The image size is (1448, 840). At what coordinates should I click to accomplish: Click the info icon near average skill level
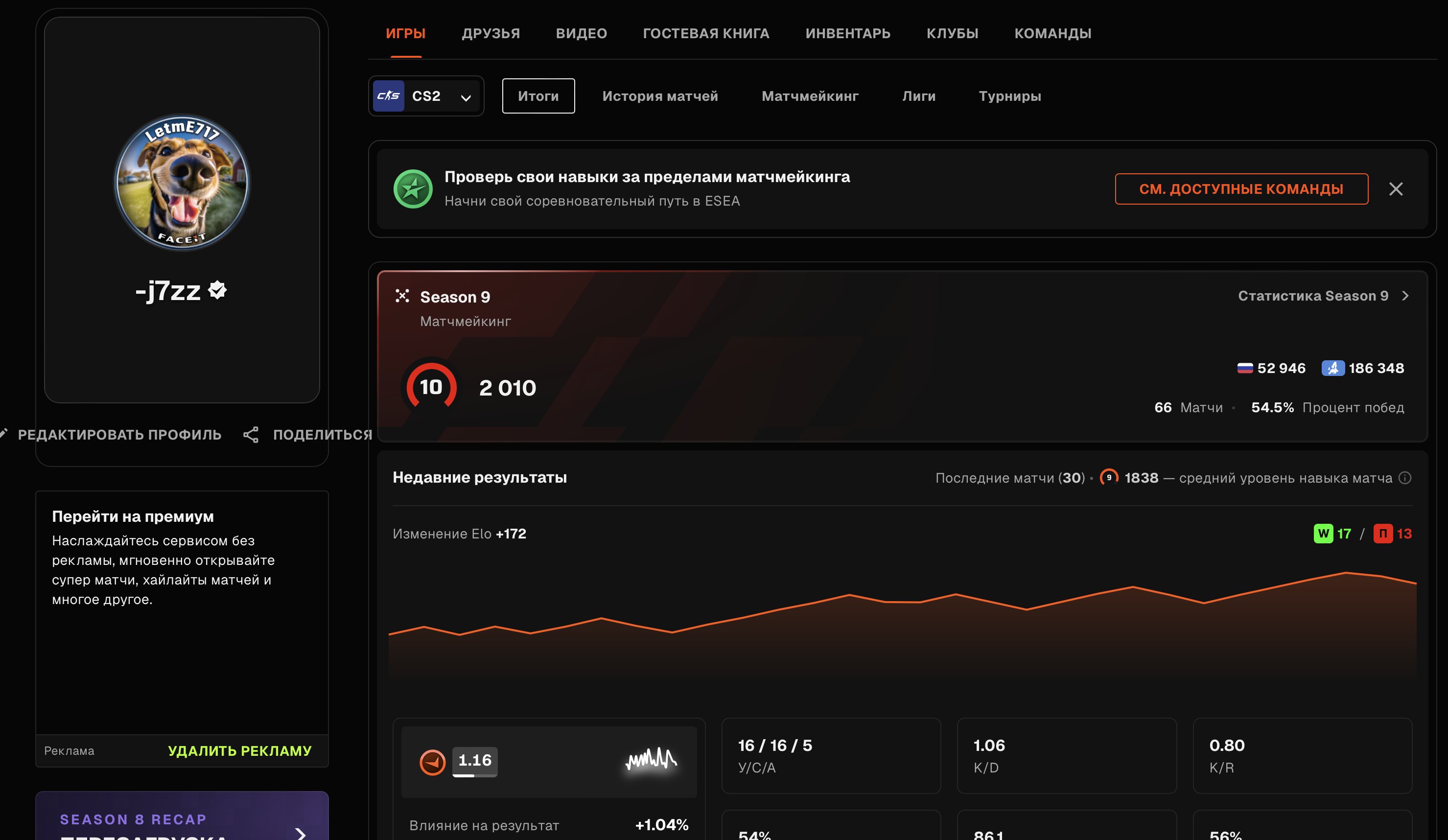(x=1404, y=478)
